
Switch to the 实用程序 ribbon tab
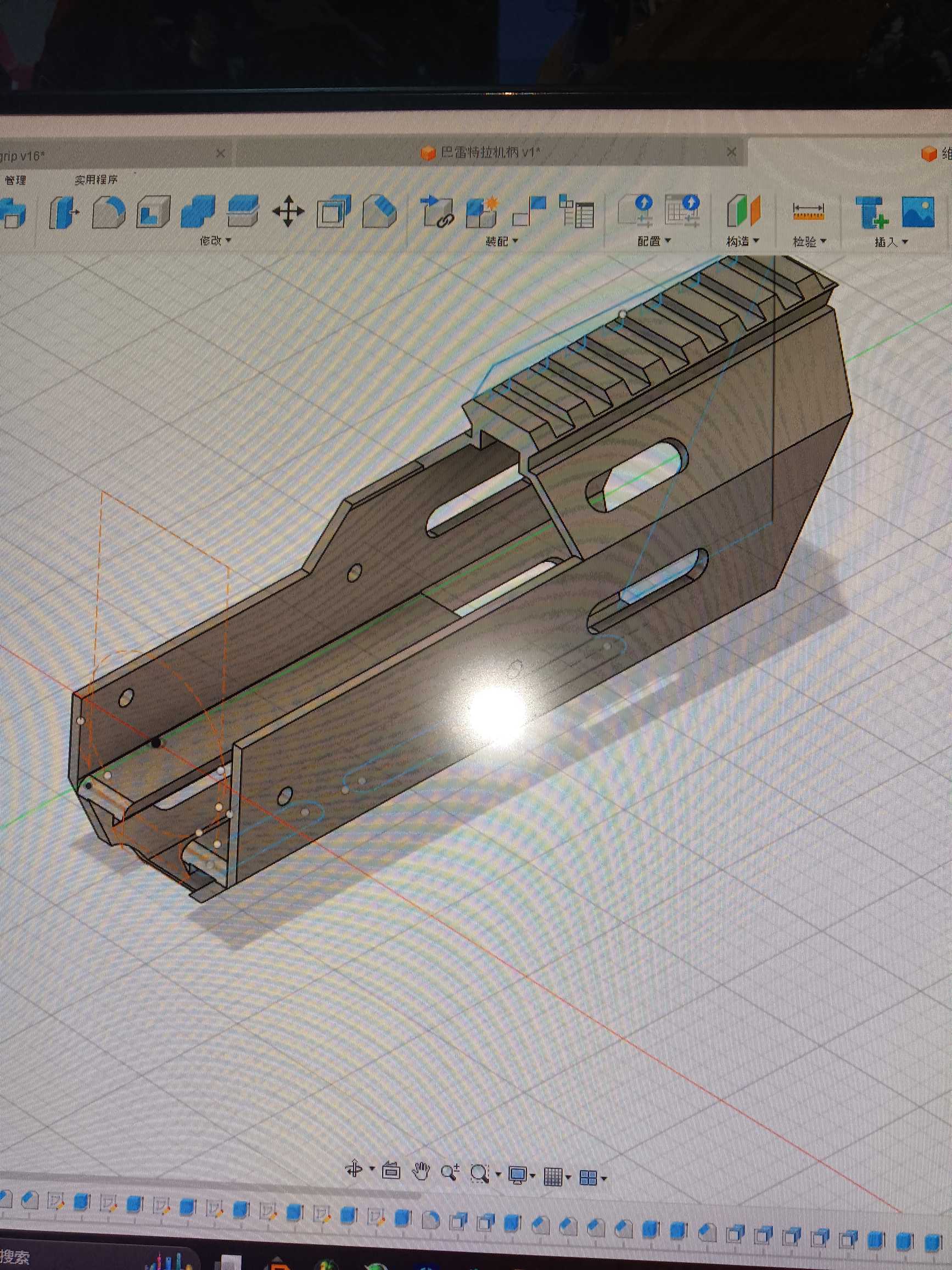[x=96, y=180]
